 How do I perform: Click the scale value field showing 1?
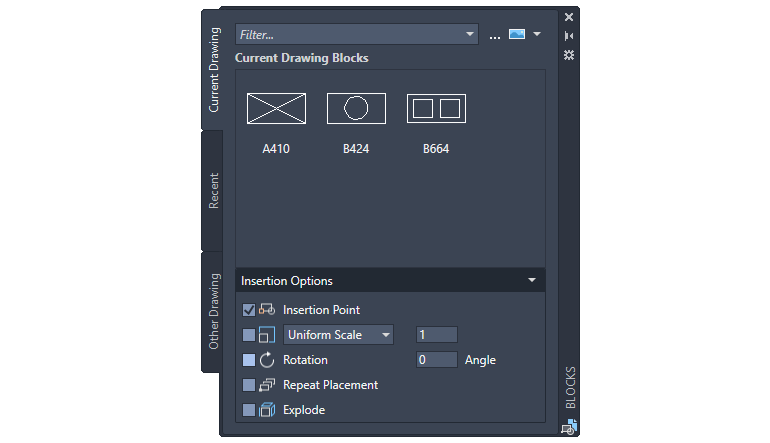[437, 335]
